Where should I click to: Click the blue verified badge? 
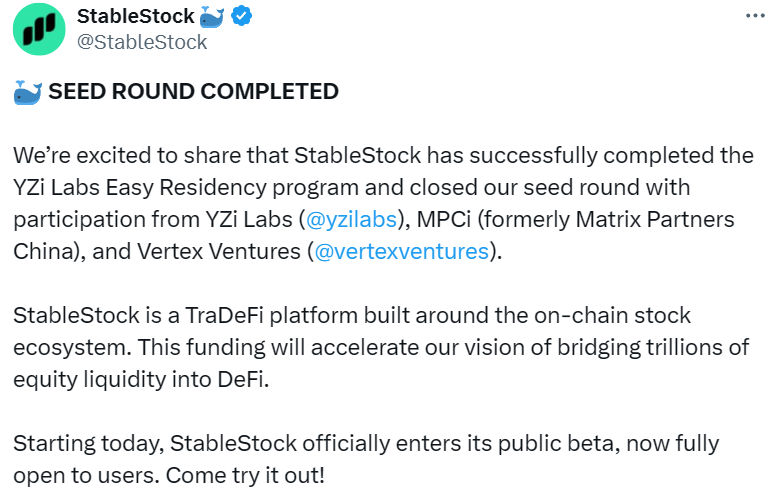241,16
